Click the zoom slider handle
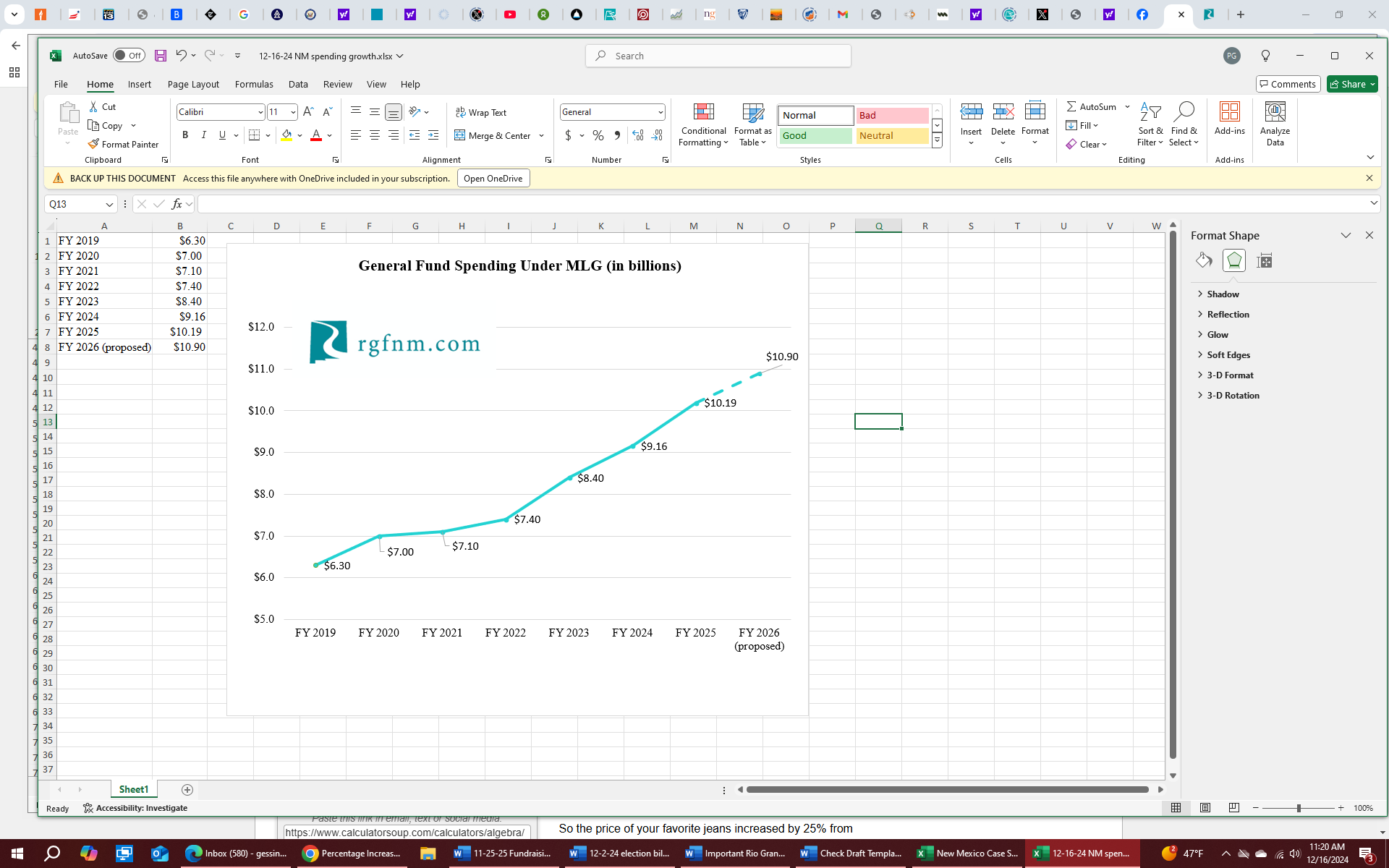This screenshot has width=1389, height=868. coord(1299,808)
